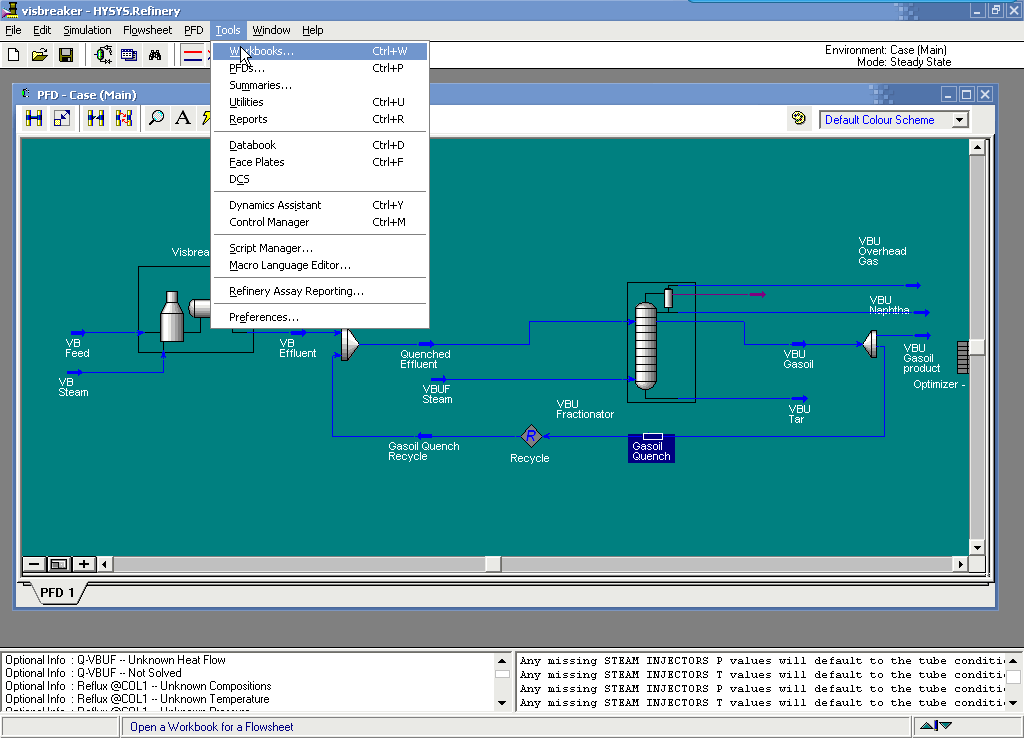Click the 'Reflux @COL1 -- Unknown Compositions' message
Screen dimensions: 1024x738
138,686
